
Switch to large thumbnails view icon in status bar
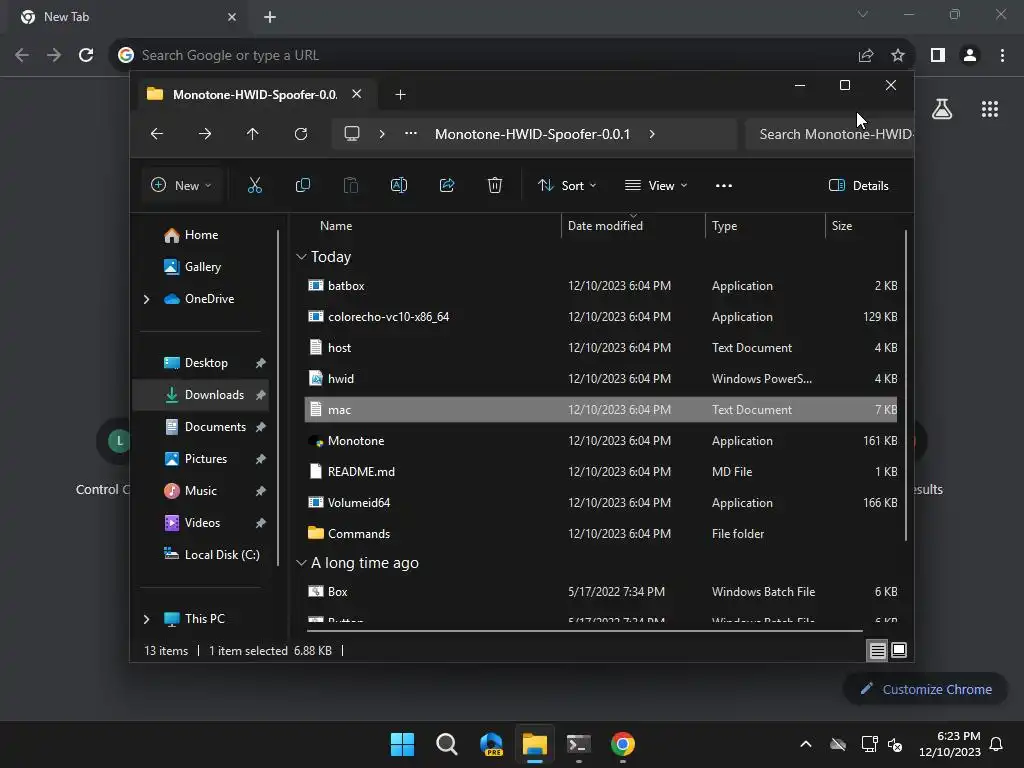[899, 650]
